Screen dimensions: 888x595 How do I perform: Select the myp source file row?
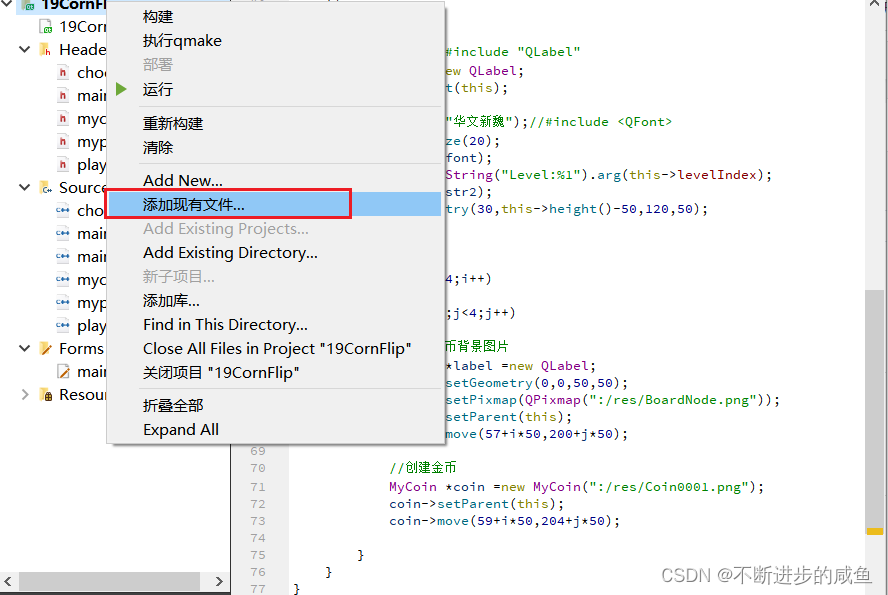click(x=53, y=302)
